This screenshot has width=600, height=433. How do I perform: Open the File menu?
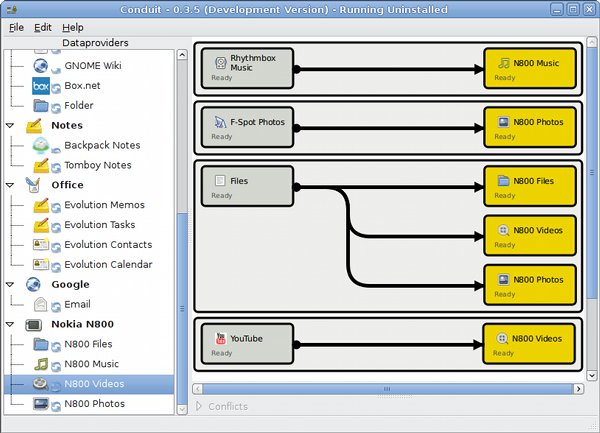click(16, 28)
